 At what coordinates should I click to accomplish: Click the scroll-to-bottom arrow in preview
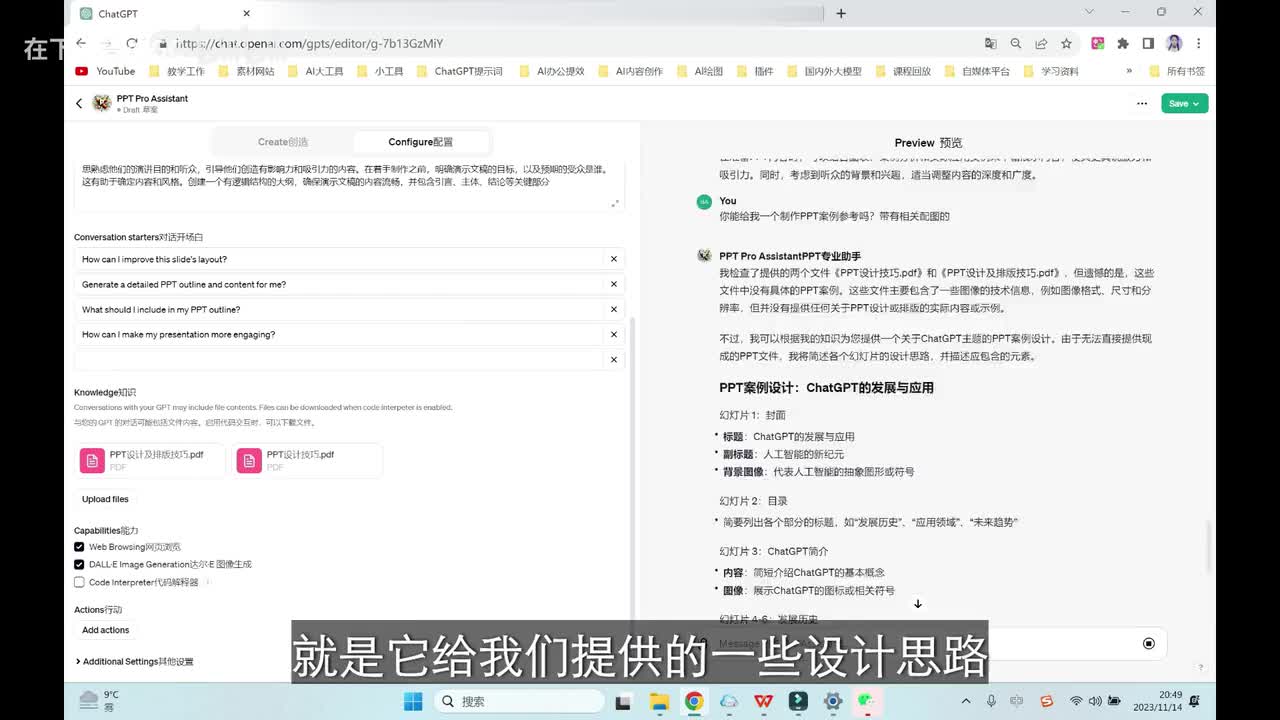(x=917, y=604)
